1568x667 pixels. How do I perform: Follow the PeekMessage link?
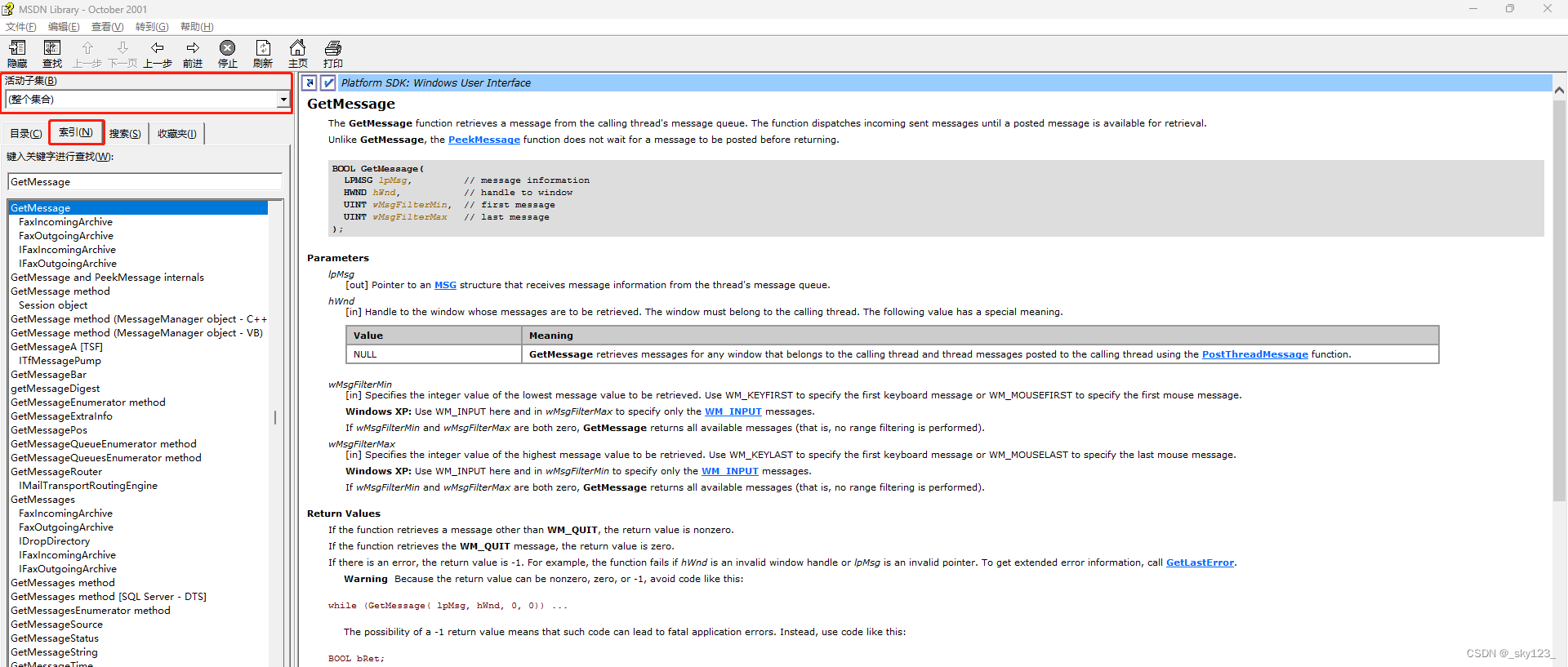coord(484,140)
